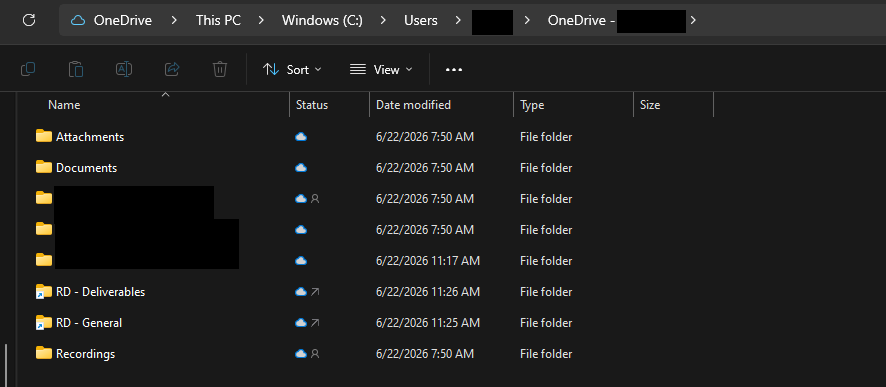886x387 pixels.
Task: Click 6/22/2026 11:17 AM date cell
Action: pyautogui.click(x=428, y=261)
